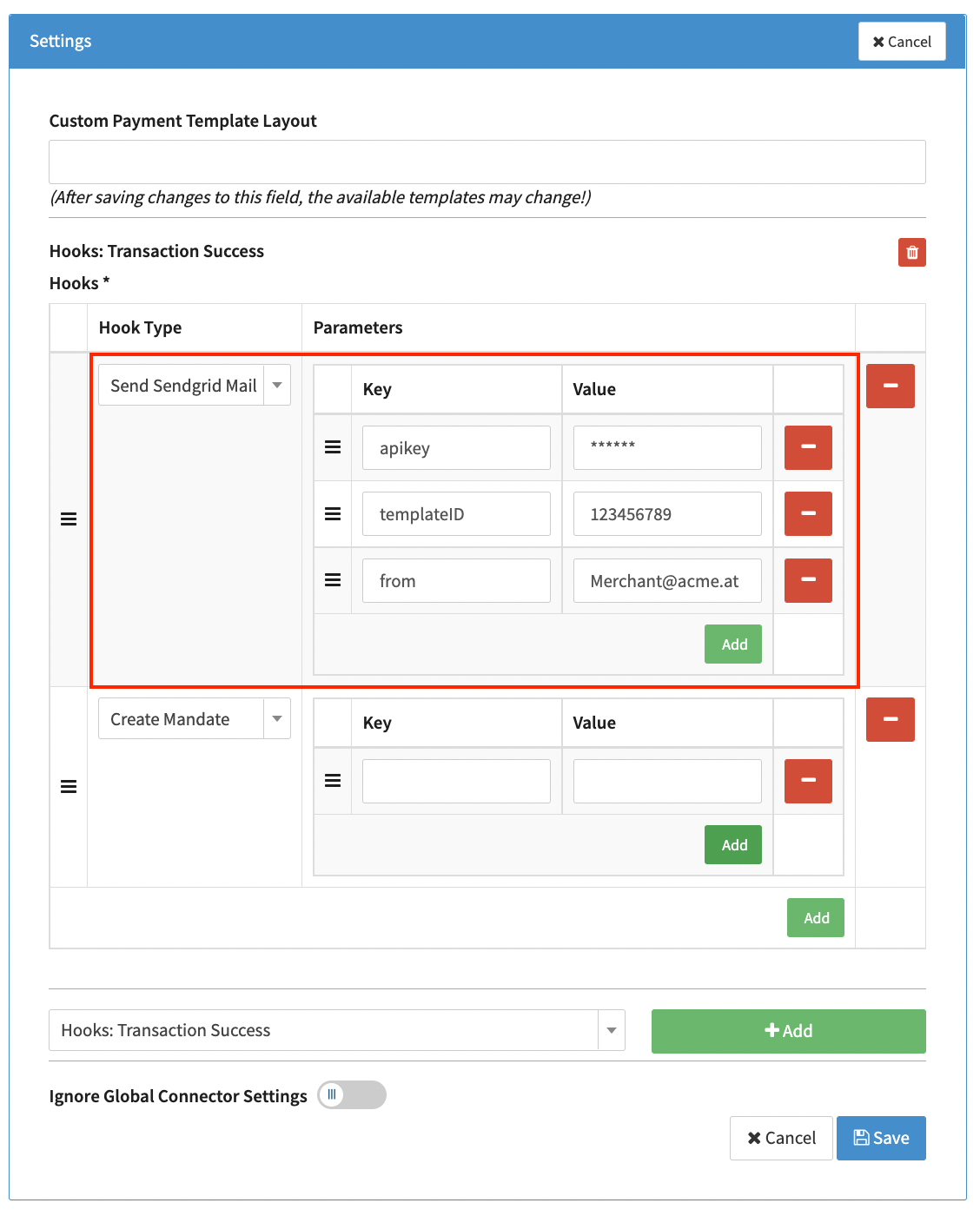
Task: Delete the Send Sendgrid Mail hook
Action: click(x=890, y=386)
